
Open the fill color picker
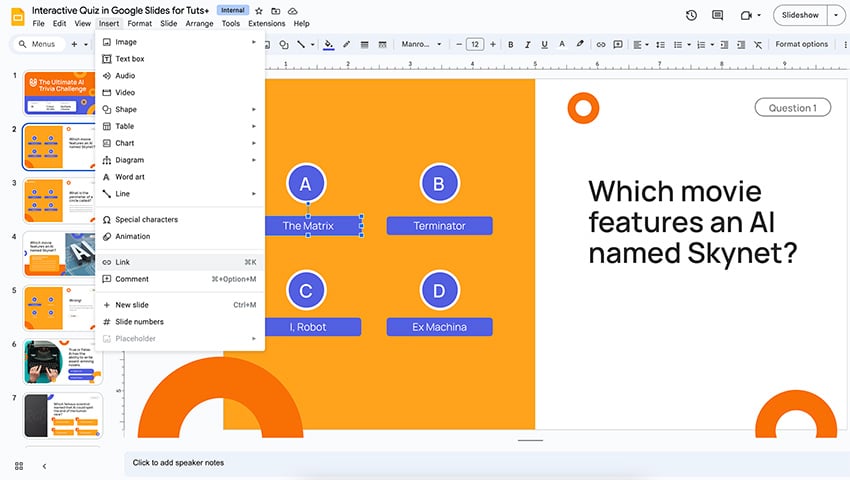[329, 44]
